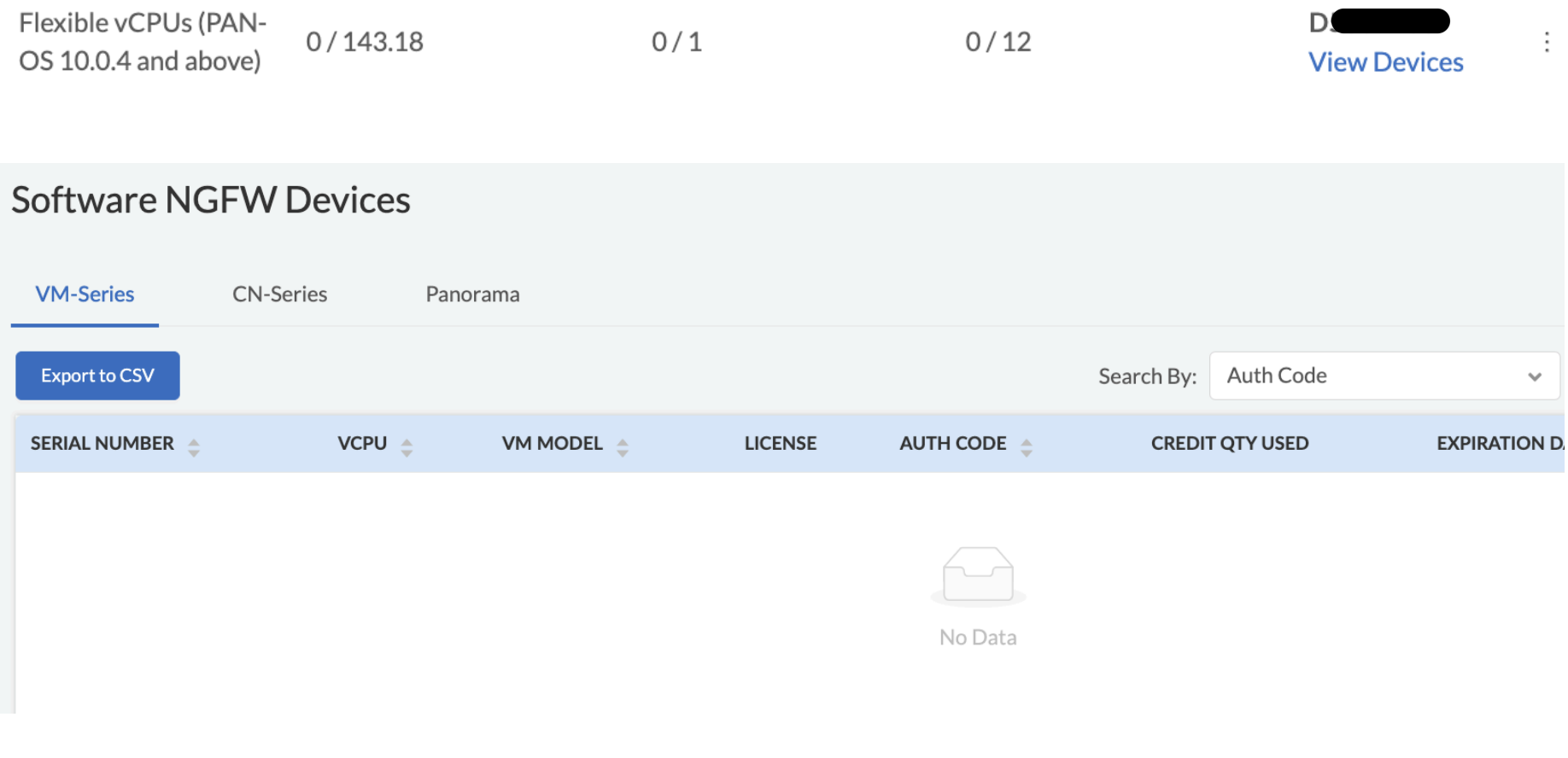Click the No Data empty tray icon
Viewport: 1568px width, 758px height.
[x=978, y=575]
